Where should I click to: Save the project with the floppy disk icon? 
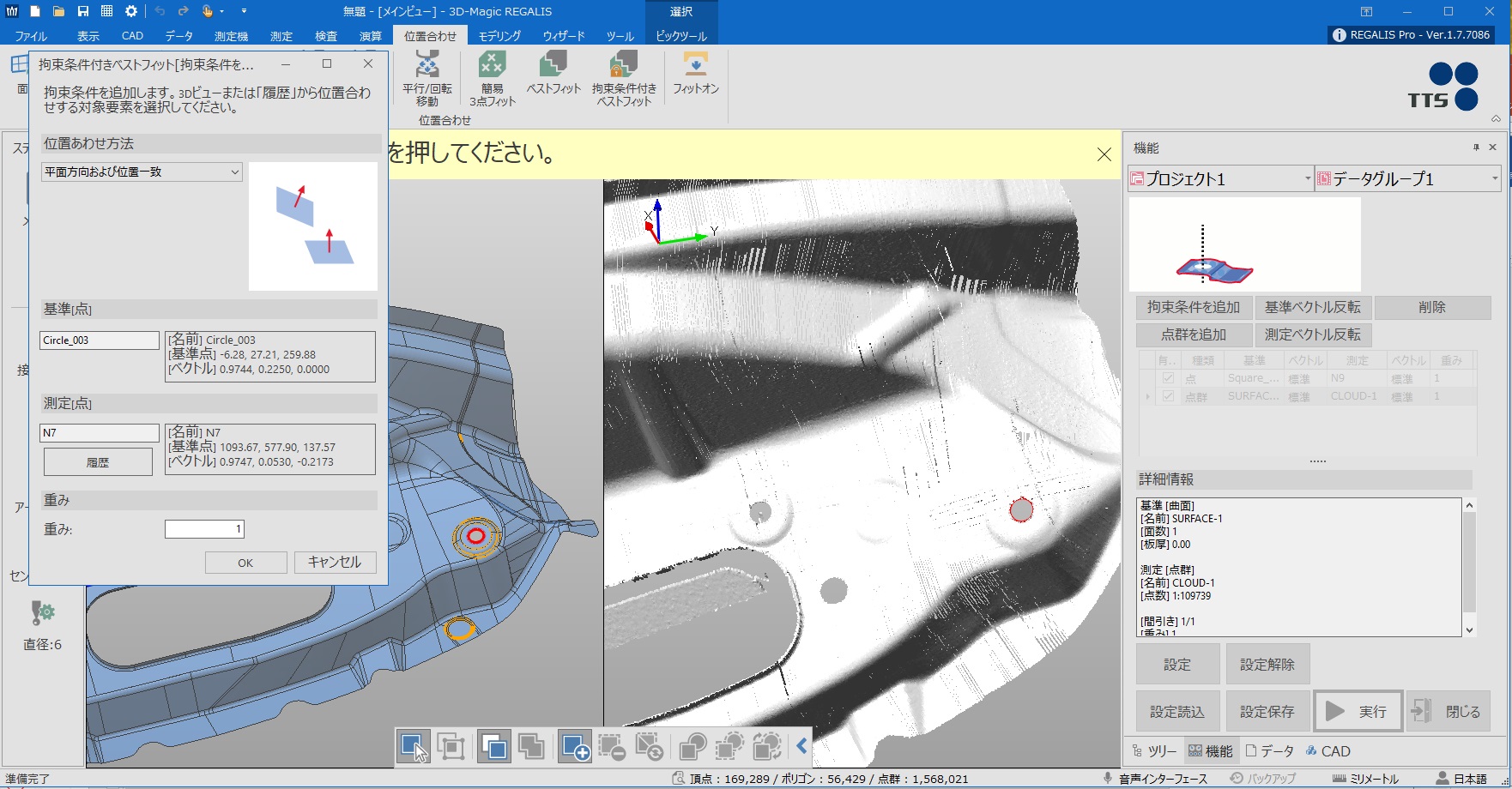82,11
